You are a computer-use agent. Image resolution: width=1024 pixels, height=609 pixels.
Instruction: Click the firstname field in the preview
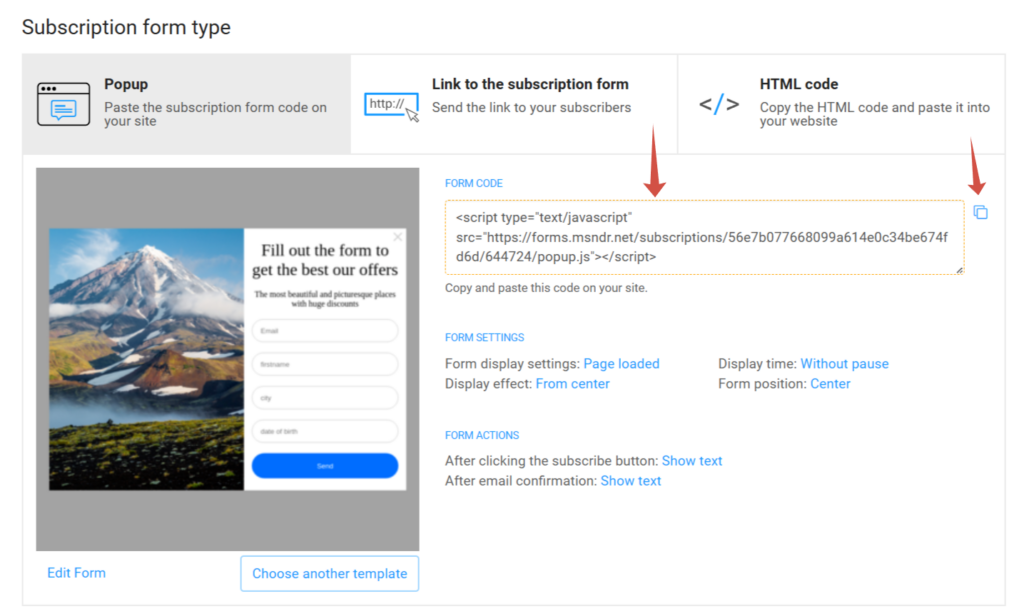click(x=325, y=364)
